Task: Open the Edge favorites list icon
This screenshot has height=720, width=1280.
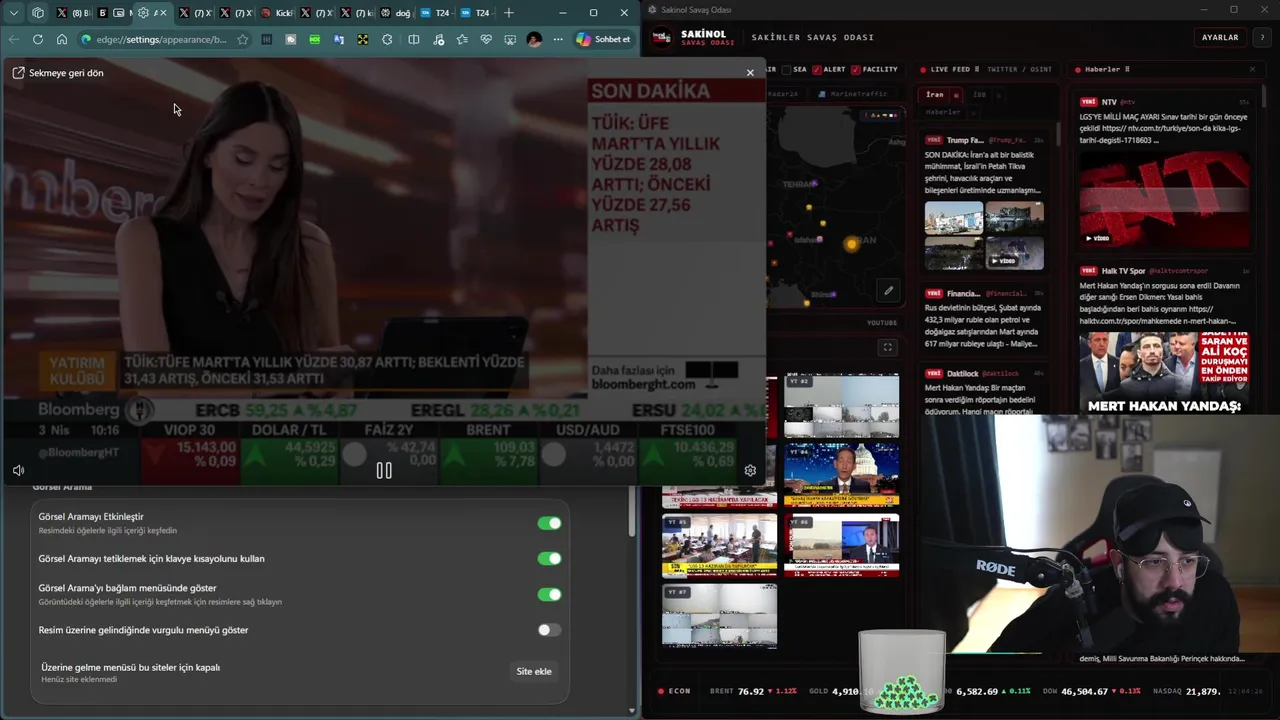Action: 461,39
